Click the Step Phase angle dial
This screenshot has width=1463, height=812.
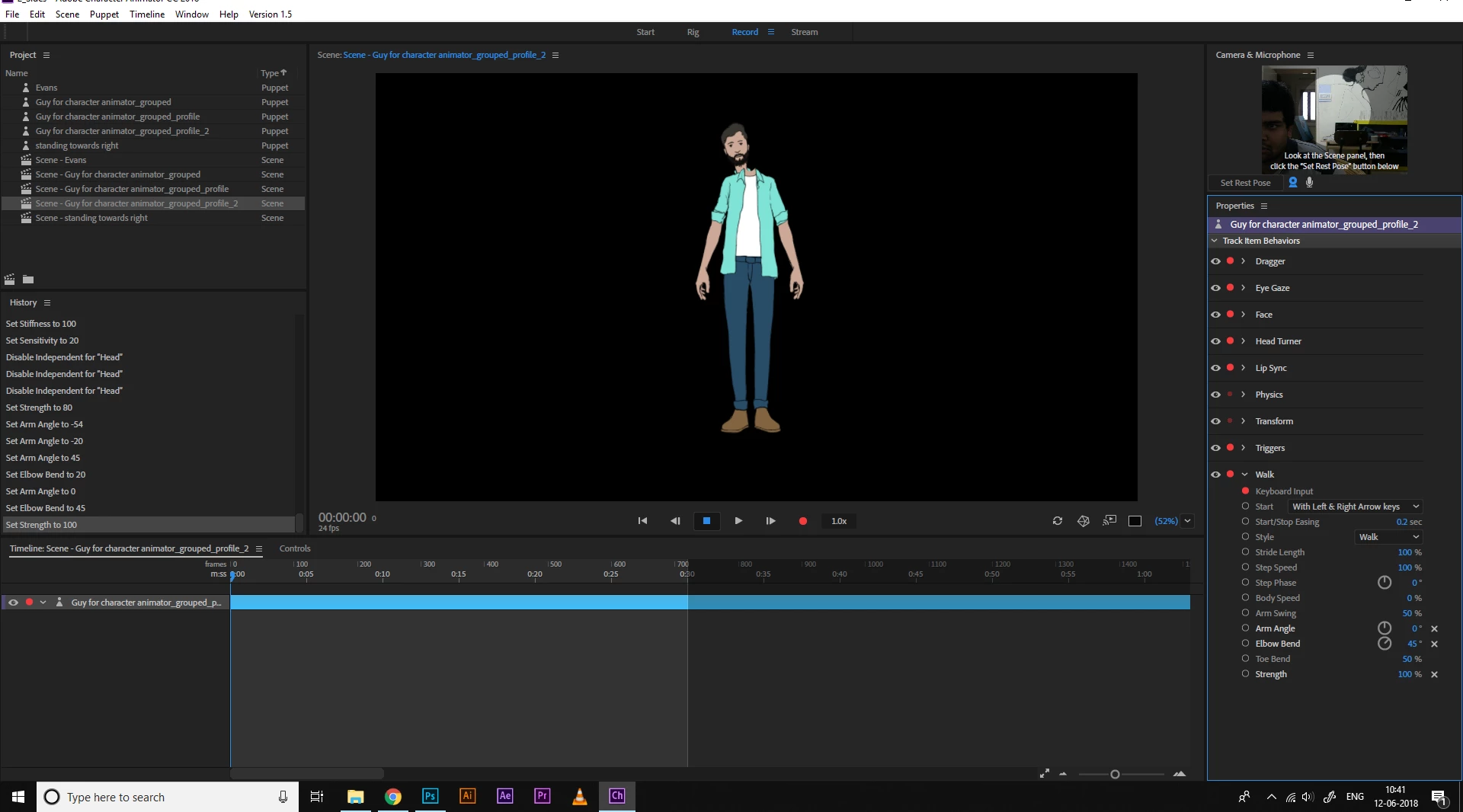click(1385, 583)
